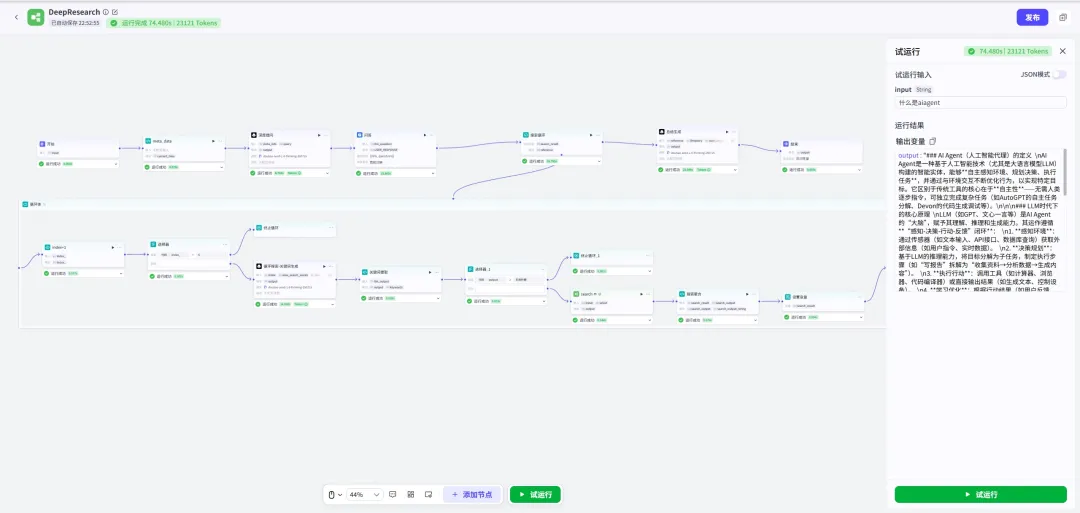1080x513 pixels.
Task: Run the meta_data node with its play icon
Action: pyautogui.click(x=213, y=140)
